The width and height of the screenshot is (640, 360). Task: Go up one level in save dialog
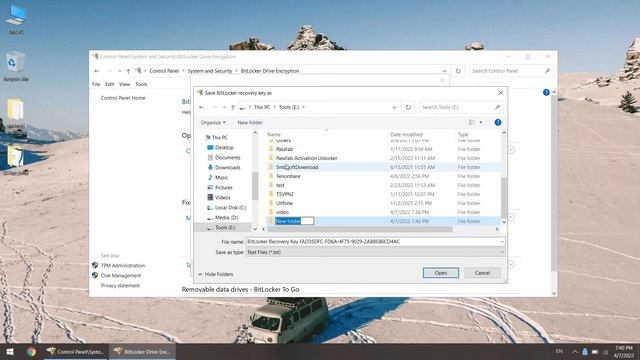233,107
